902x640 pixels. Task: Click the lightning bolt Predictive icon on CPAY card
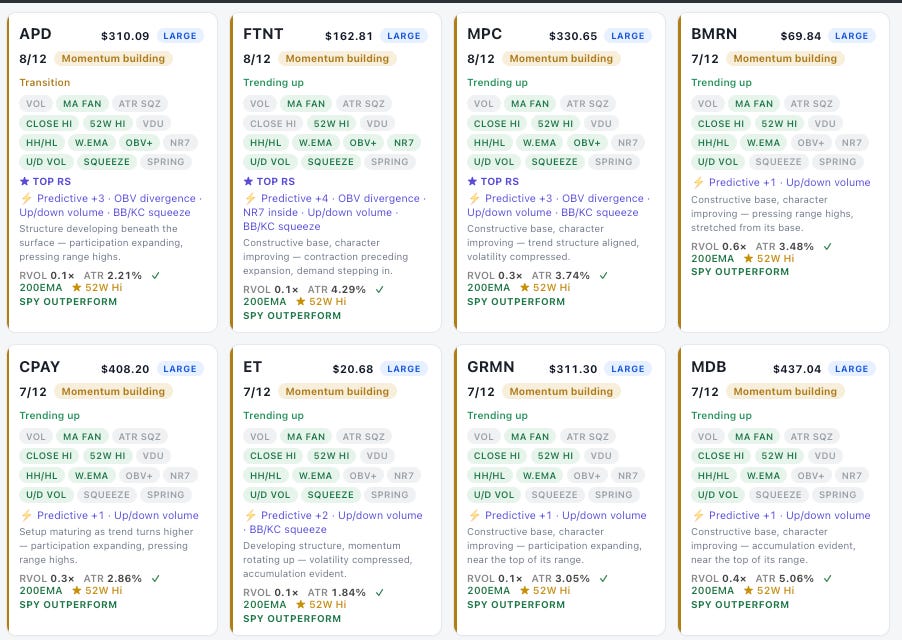(26, 515)
